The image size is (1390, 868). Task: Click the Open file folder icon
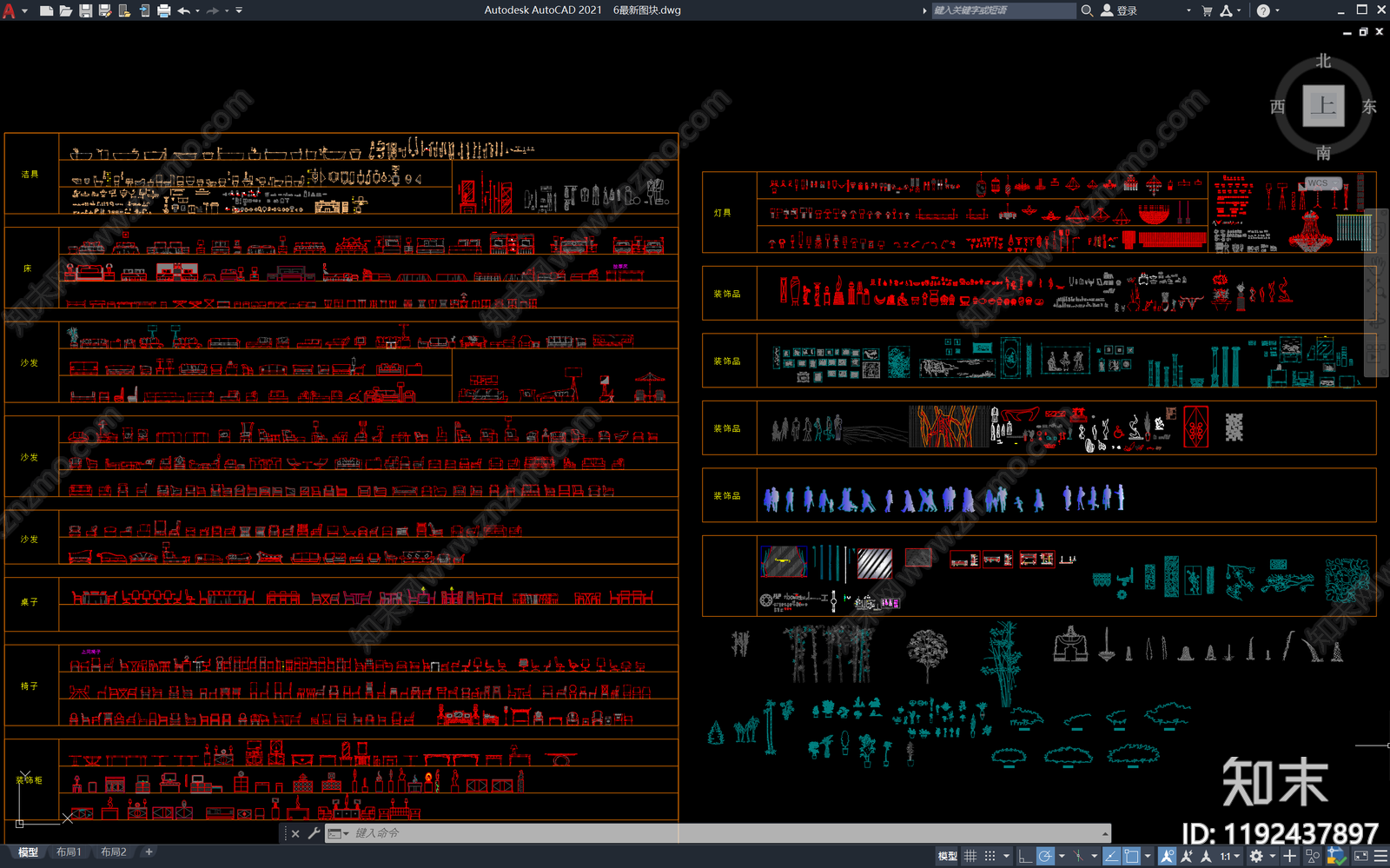coord(66,10)
